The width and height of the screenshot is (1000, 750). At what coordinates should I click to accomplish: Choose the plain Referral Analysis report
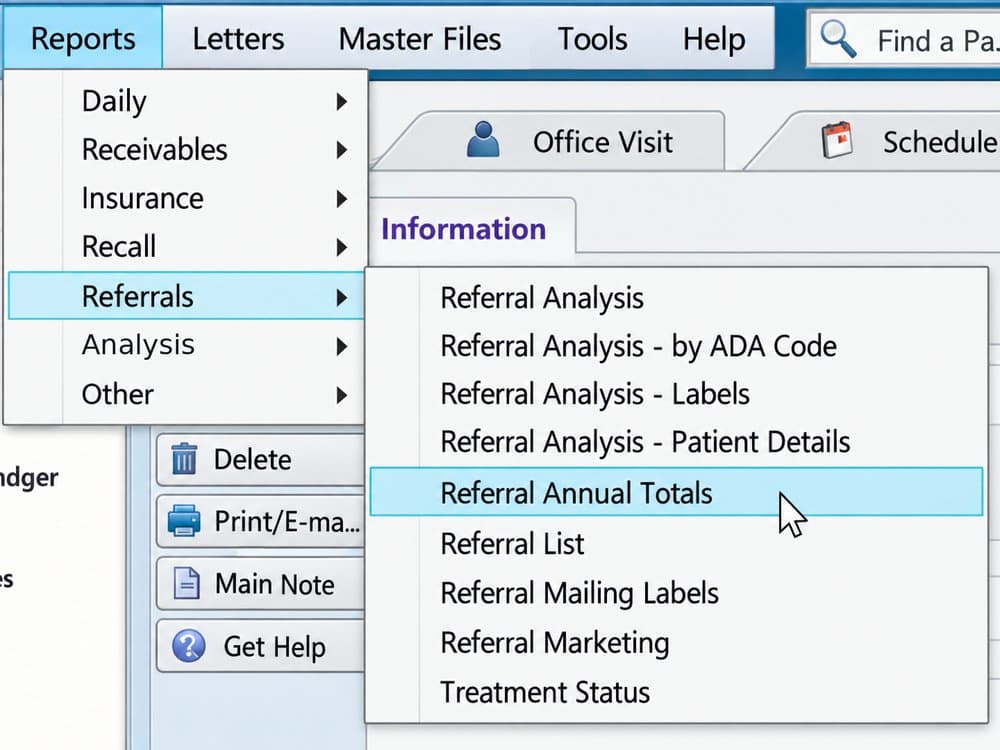pos(676,298)
